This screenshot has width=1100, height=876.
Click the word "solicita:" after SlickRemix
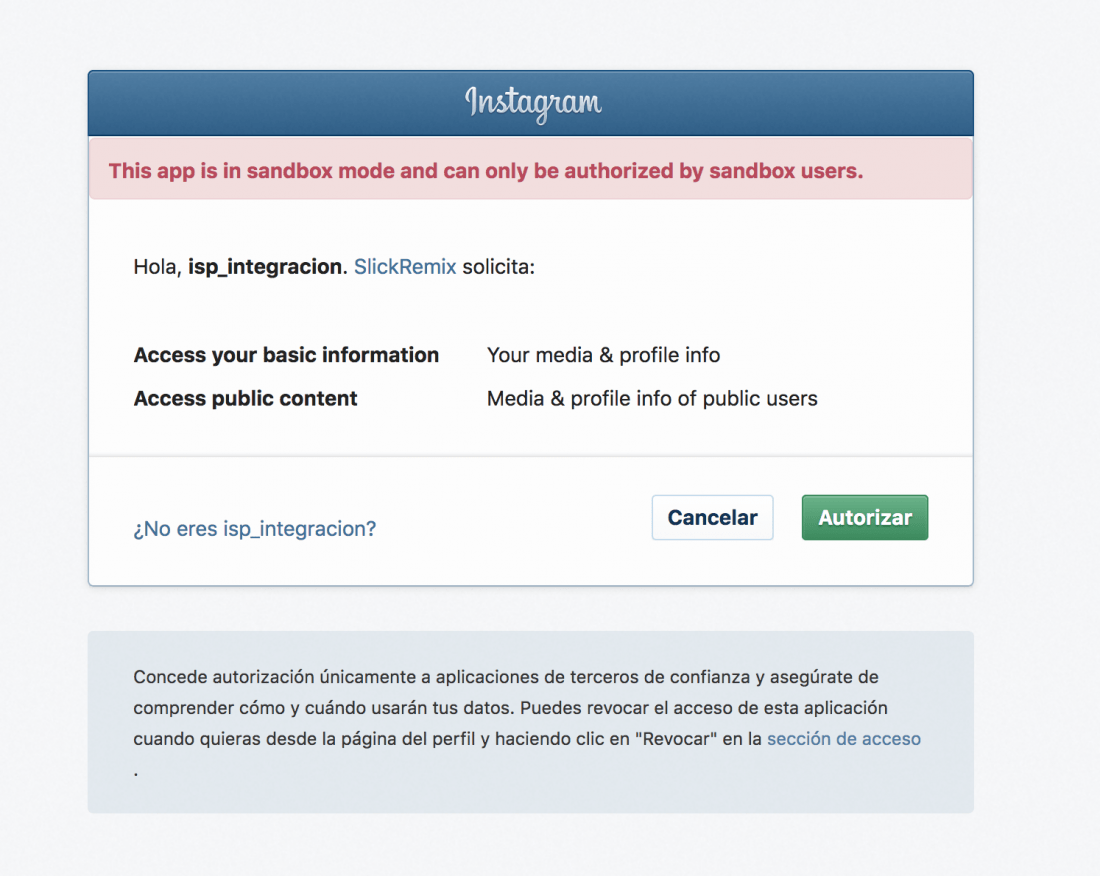tap(498, 267)
